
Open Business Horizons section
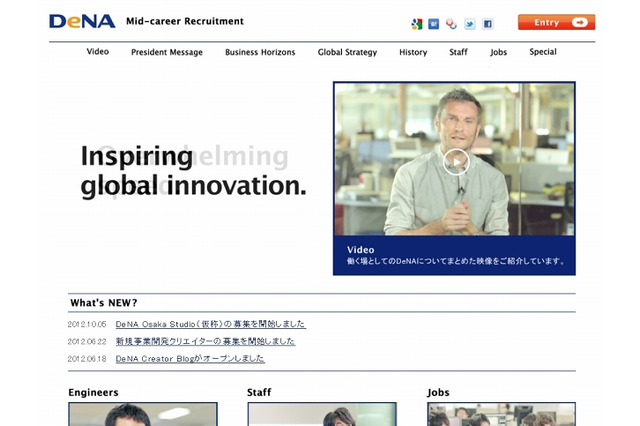pos(260,52)
